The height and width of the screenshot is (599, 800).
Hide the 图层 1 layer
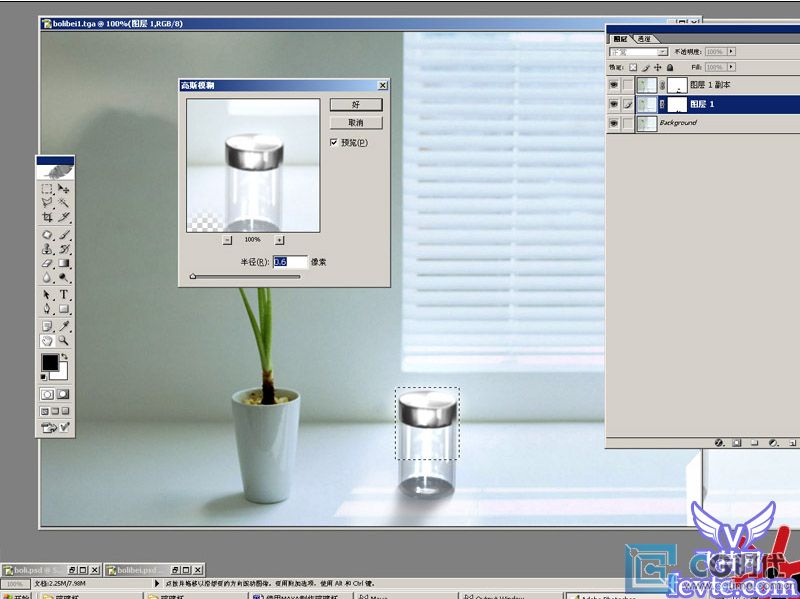pos(614,104)
